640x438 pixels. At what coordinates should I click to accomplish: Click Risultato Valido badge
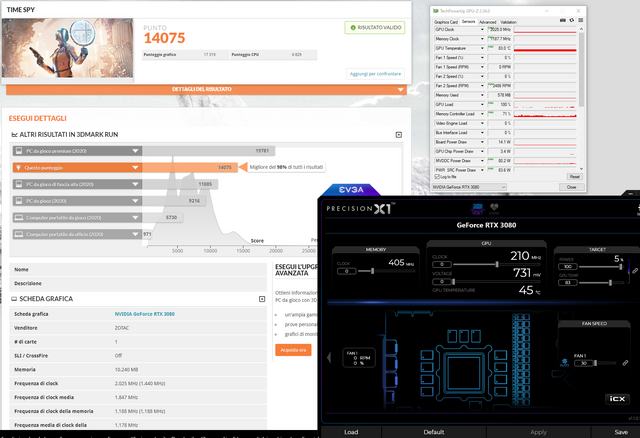click(x=375, y=28)
